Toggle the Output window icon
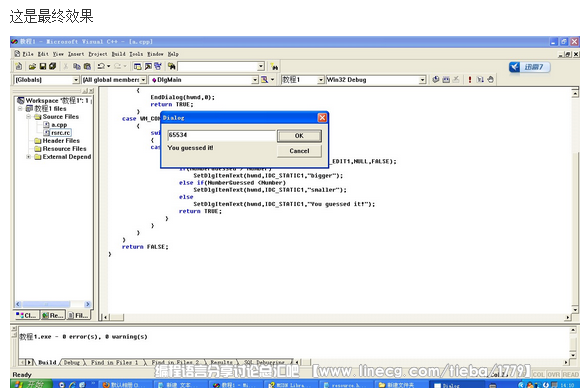 [x=148, y=66]
